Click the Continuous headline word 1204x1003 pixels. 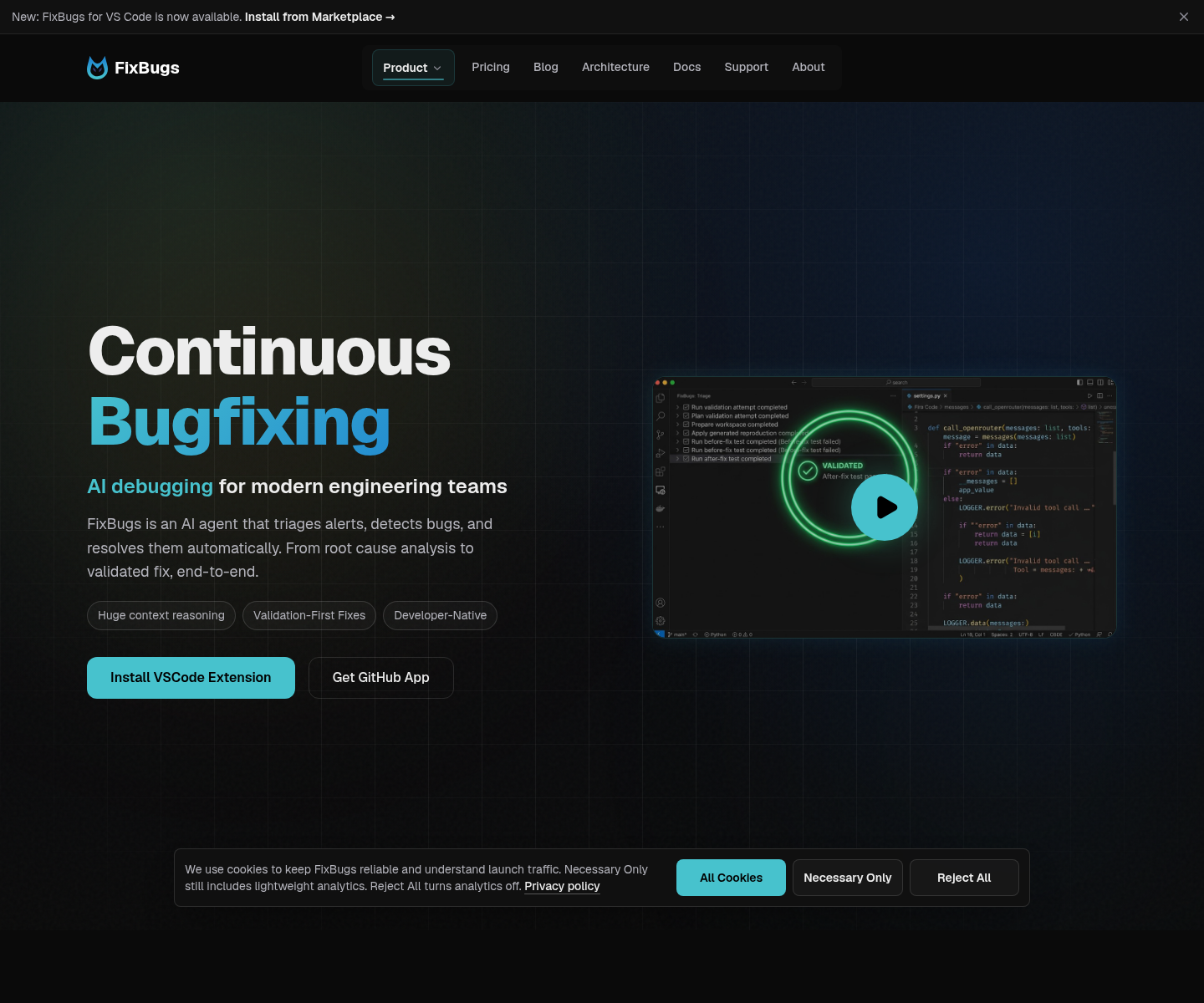point(269,352)
